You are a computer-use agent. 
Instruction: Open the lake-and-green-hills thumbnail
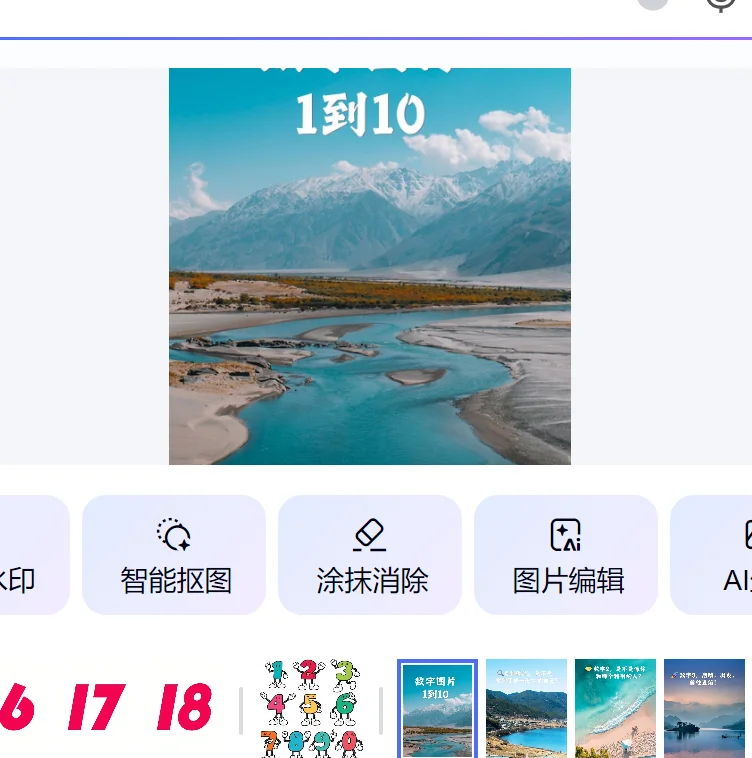pos(526,708)
